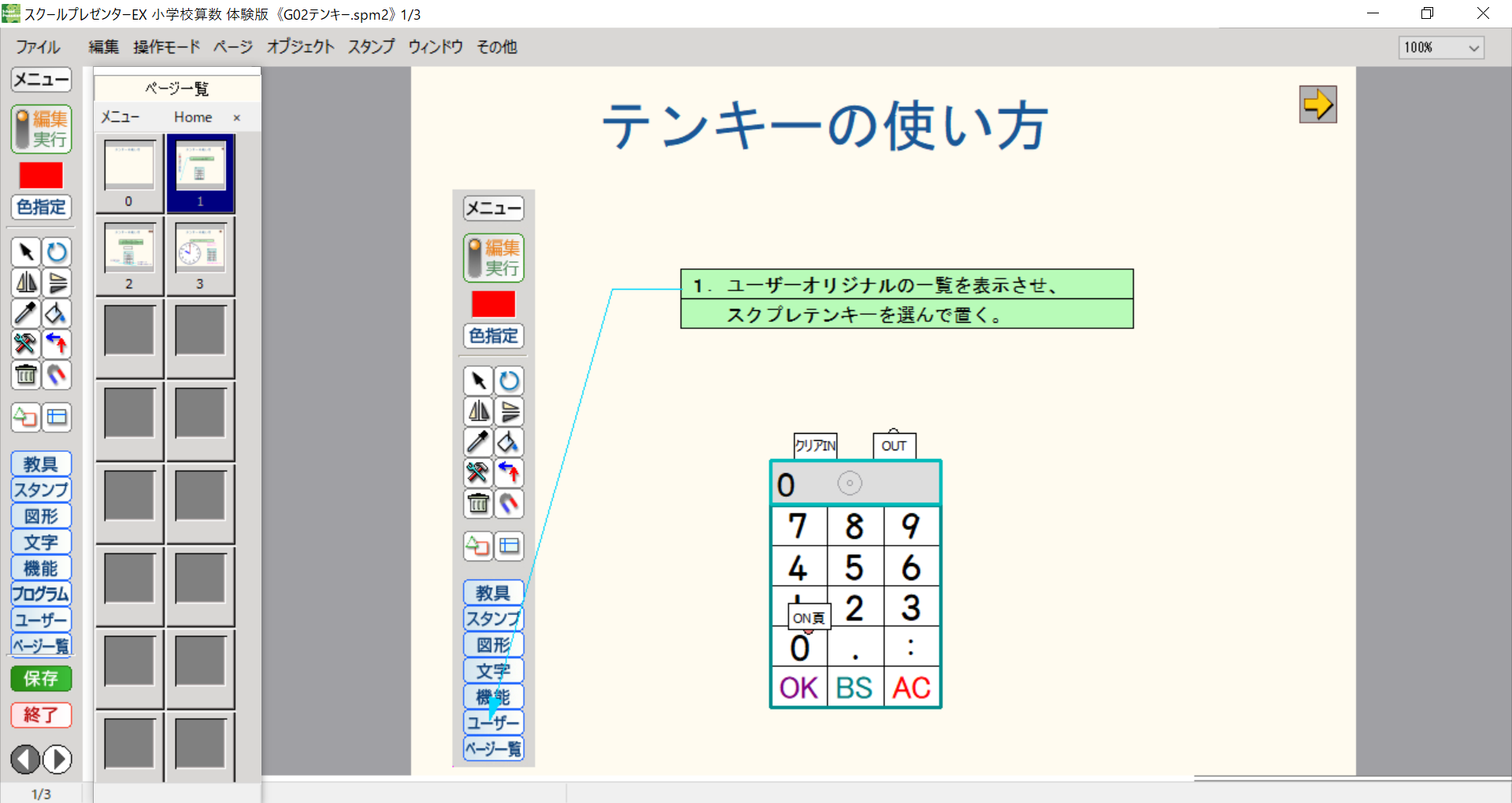Click the number 7 key on tenkey
The width and height of the screenshot is (1512, 803).
(x=799, y=526)
